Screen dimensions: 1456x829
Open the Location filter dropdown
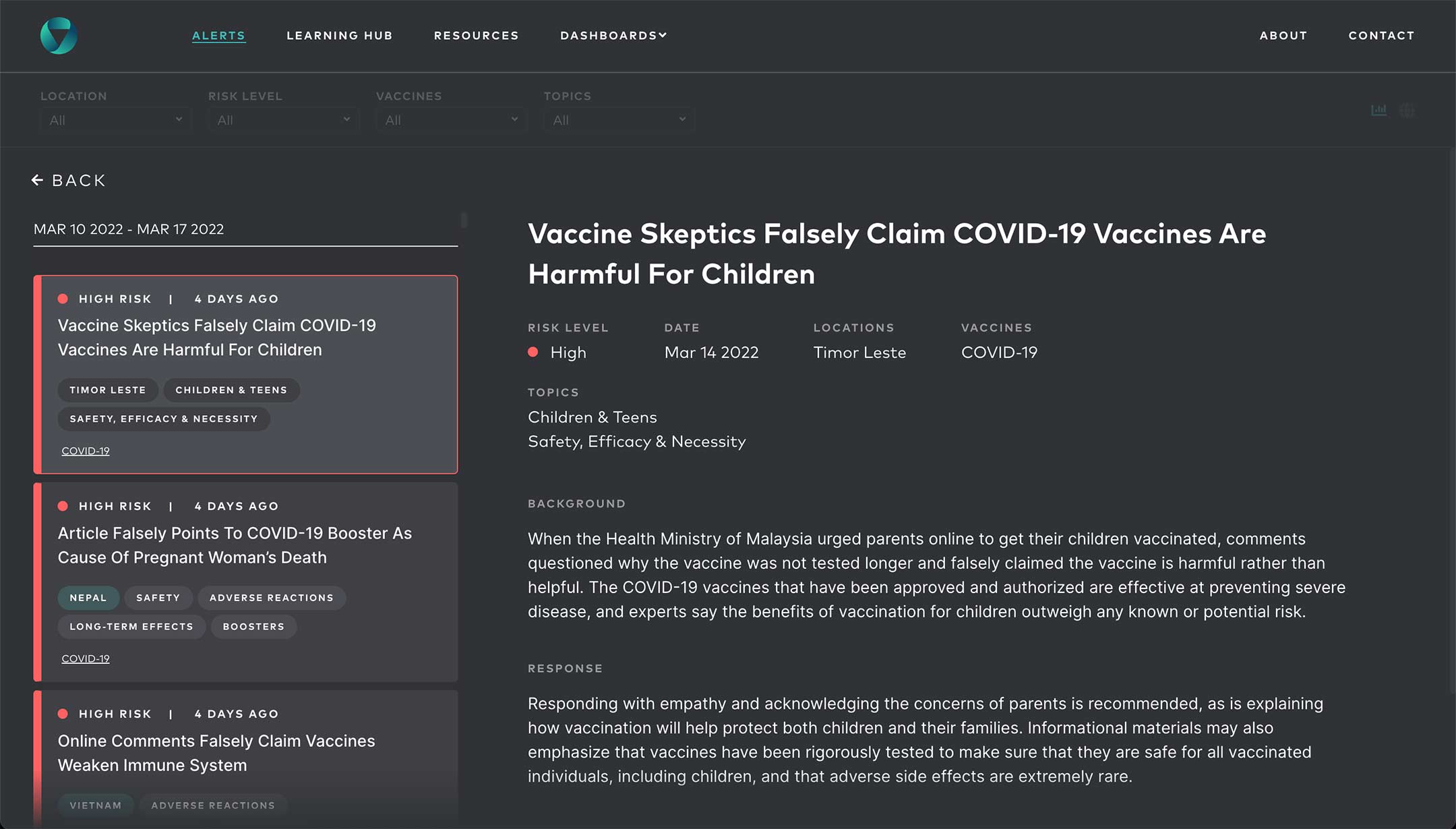tap(115, 120)
